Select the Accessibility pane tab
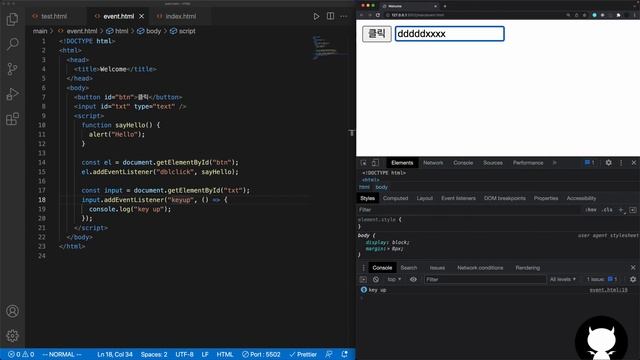640x360 pixels. (581, 198)
